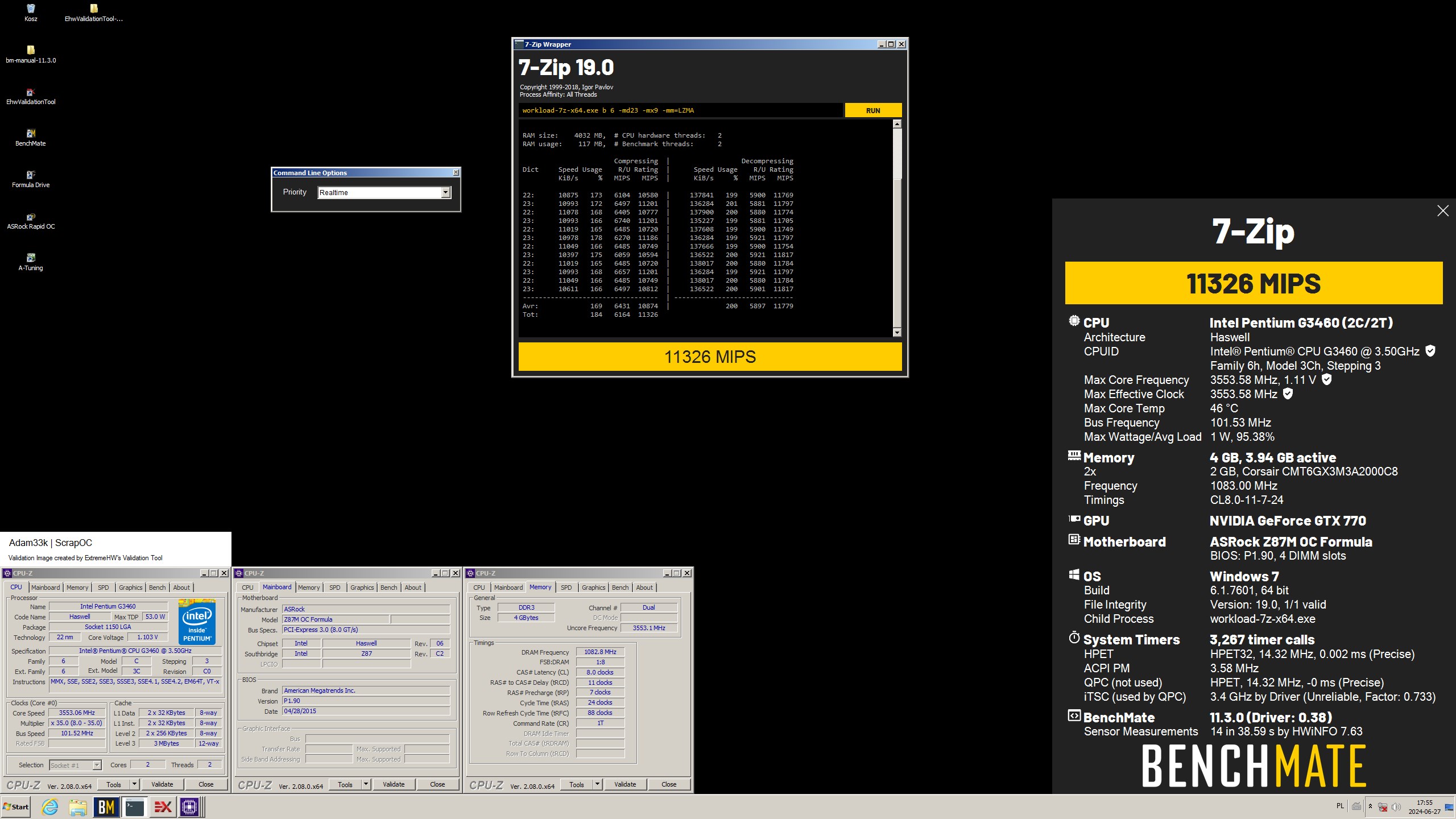Open the CPU tab in the Mainboard CPU-Z window

(x=247, y=588)
